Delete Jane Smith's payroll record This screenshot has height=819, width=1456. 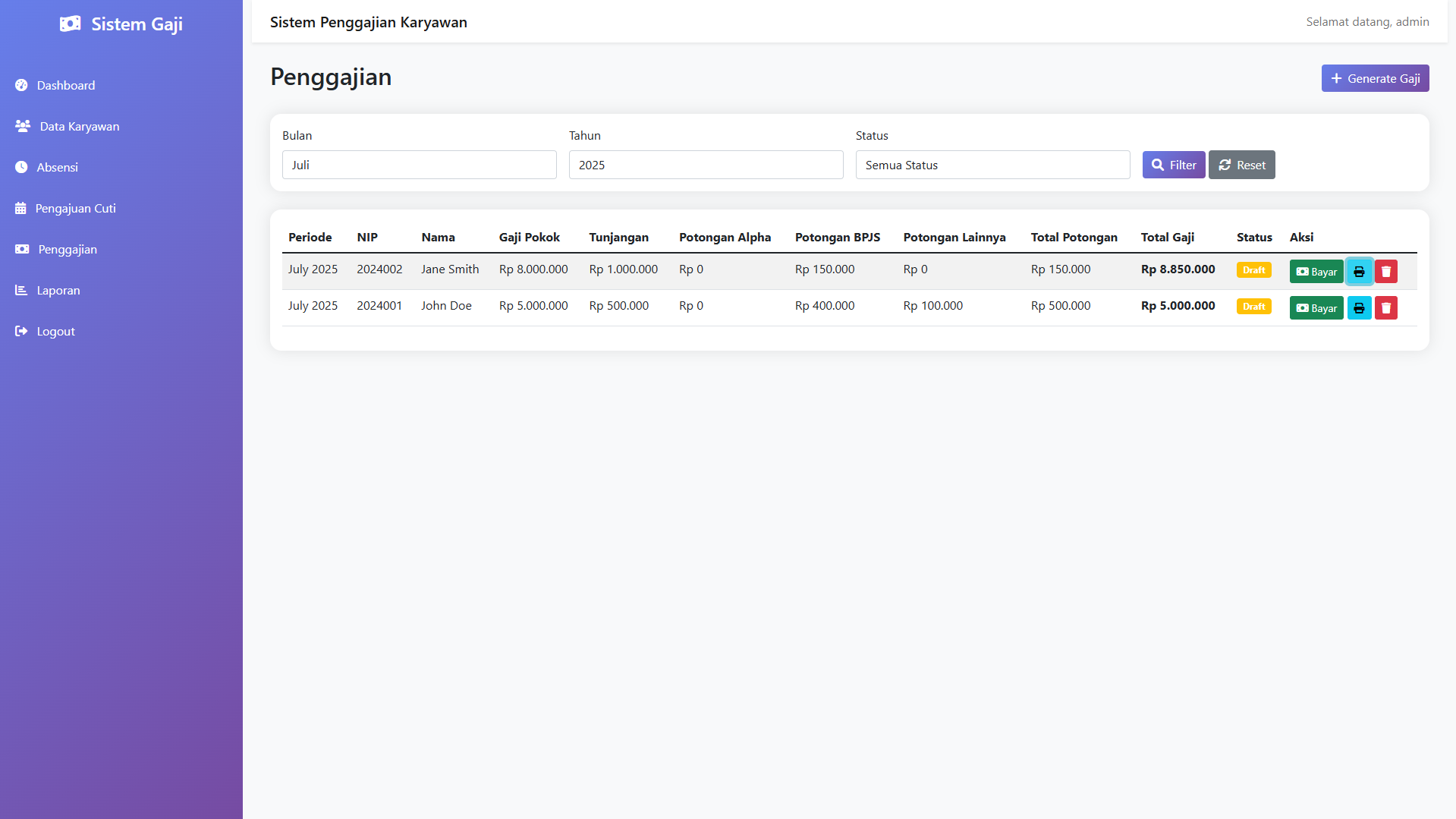(1385, 272)
